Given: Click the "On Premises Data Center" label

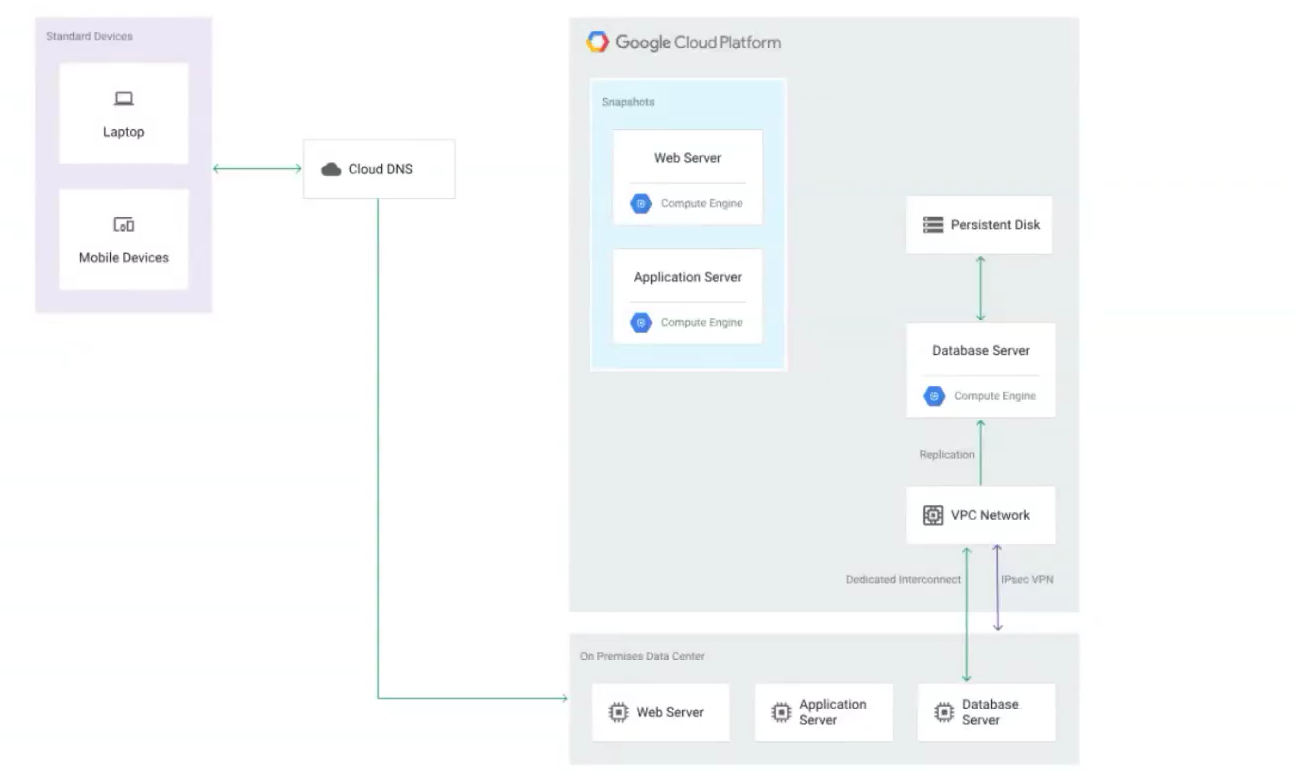Looking at the screenshot, I should point(642,657).
